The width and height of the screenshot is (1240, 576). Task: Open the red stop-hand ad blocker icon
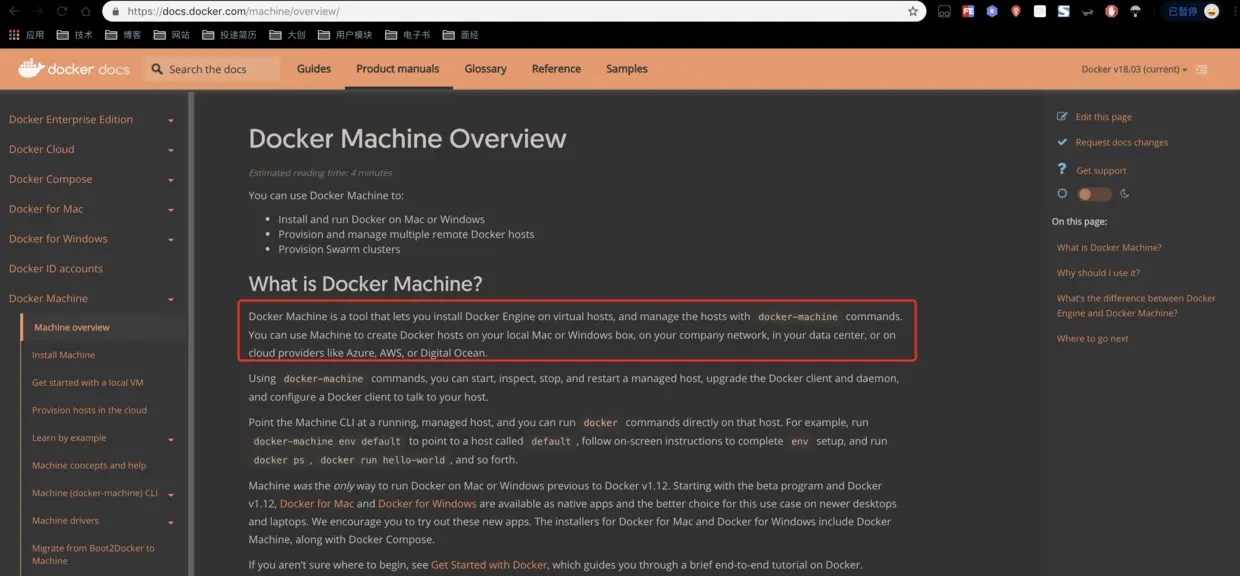click(1112, 12)
